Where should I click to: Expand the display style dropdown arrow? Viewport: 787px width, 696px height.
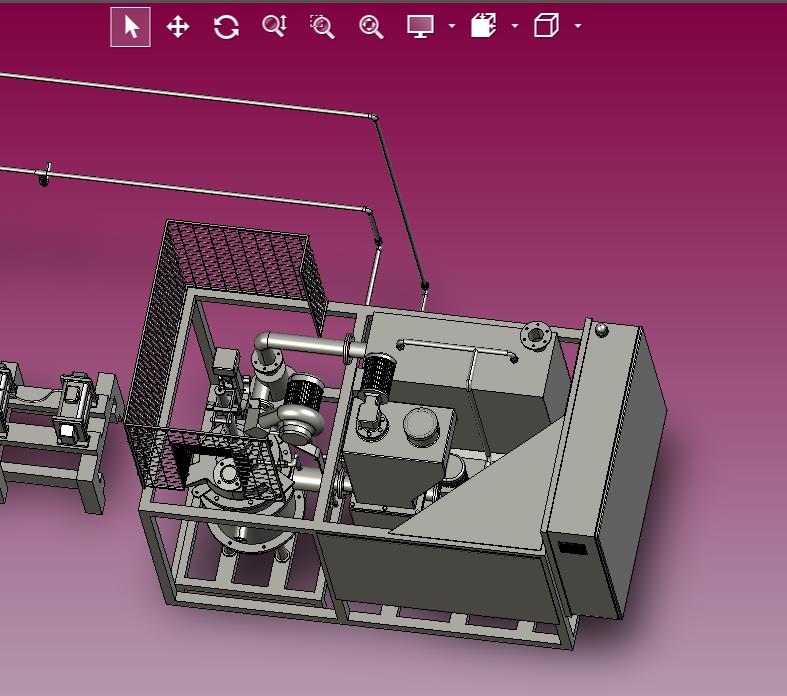pyautogui.click(x=452, y=26)
